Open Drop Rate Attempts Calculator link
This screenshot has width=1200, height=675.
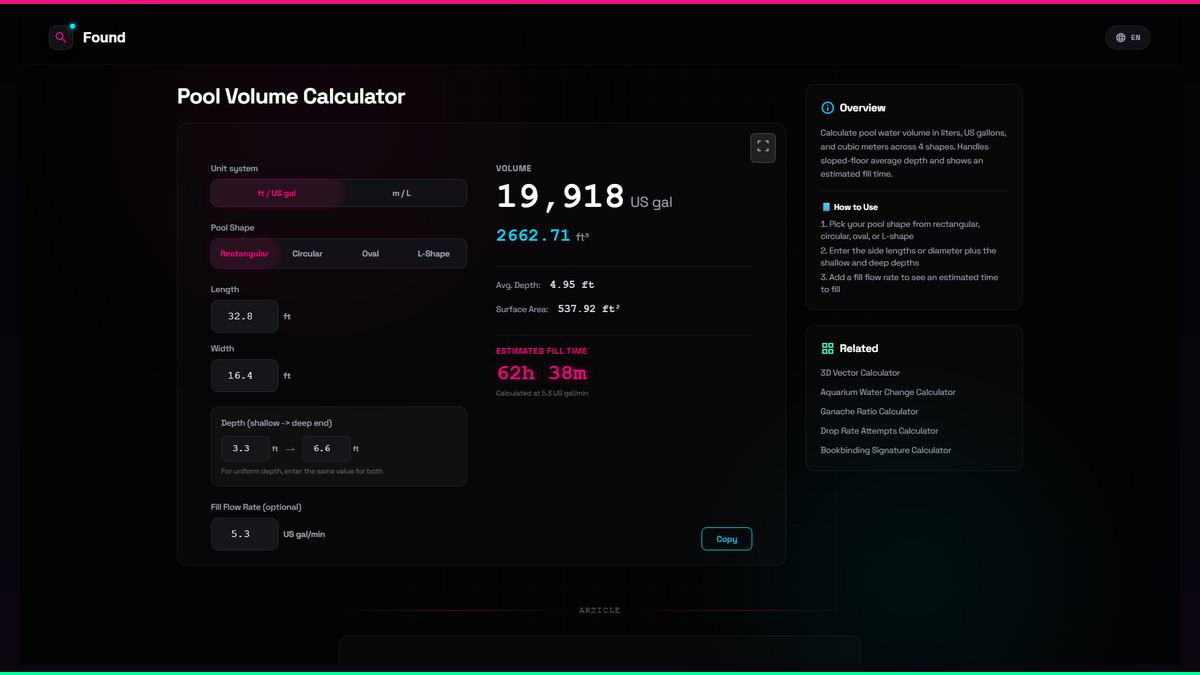(879, 431)
